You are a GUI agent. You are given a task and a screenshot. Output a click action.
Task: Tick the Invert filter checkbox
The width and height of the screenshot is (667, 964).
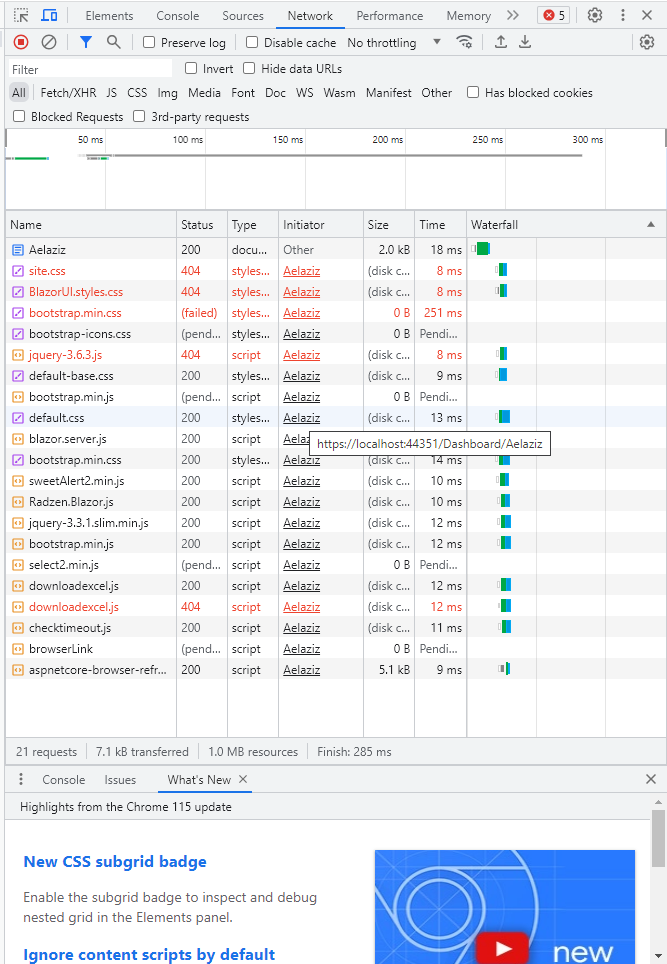point(191,68)
